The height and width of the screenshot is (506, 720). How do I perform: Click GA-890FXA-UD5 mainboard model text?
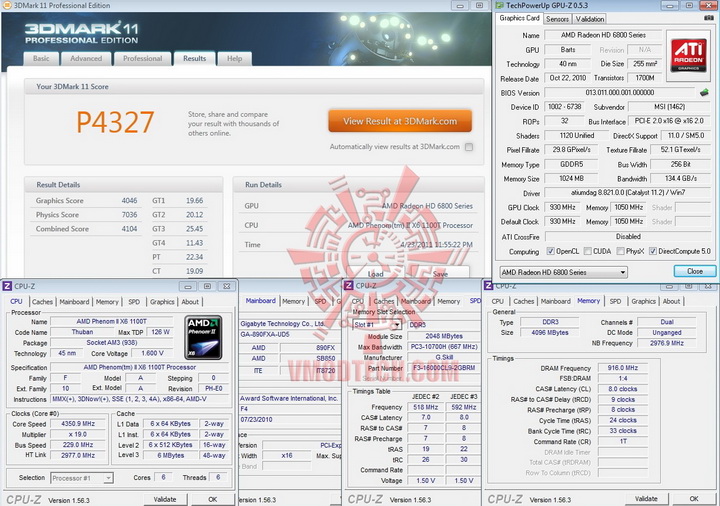(x=265, y=334)
